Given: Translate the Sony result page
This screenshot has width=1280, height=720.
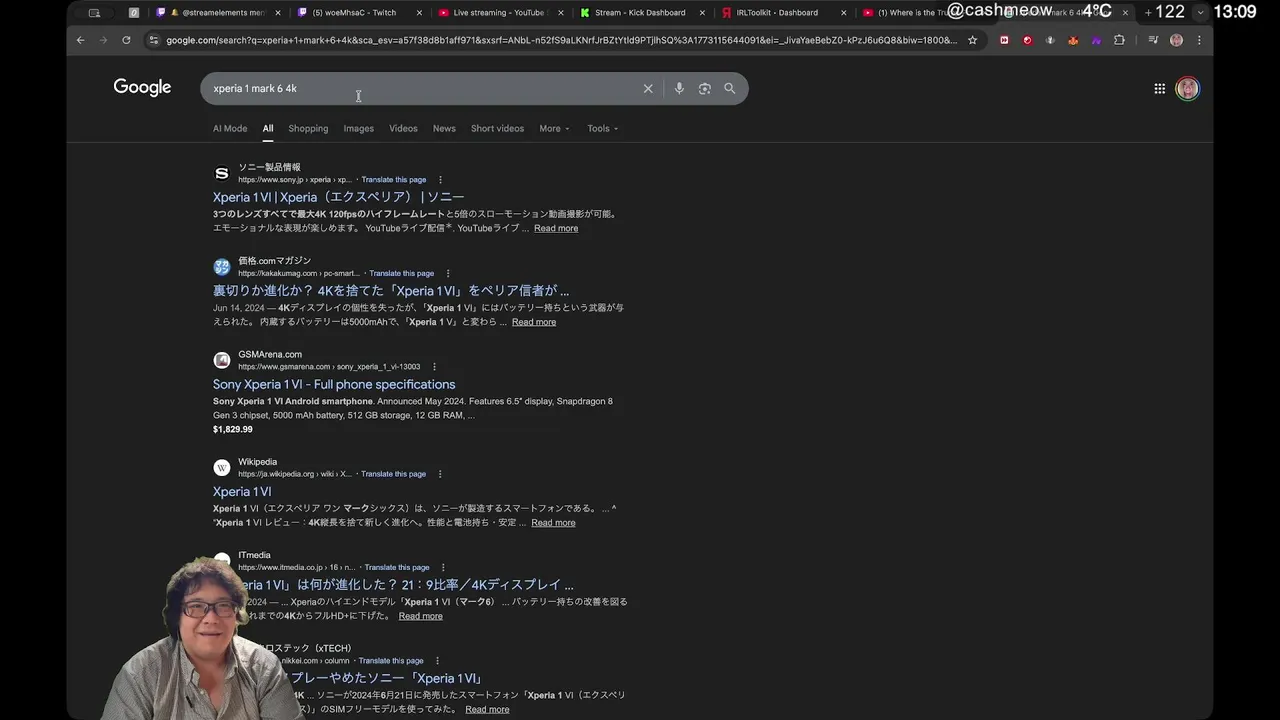Looking at the screenshot, I should (394, 180).
